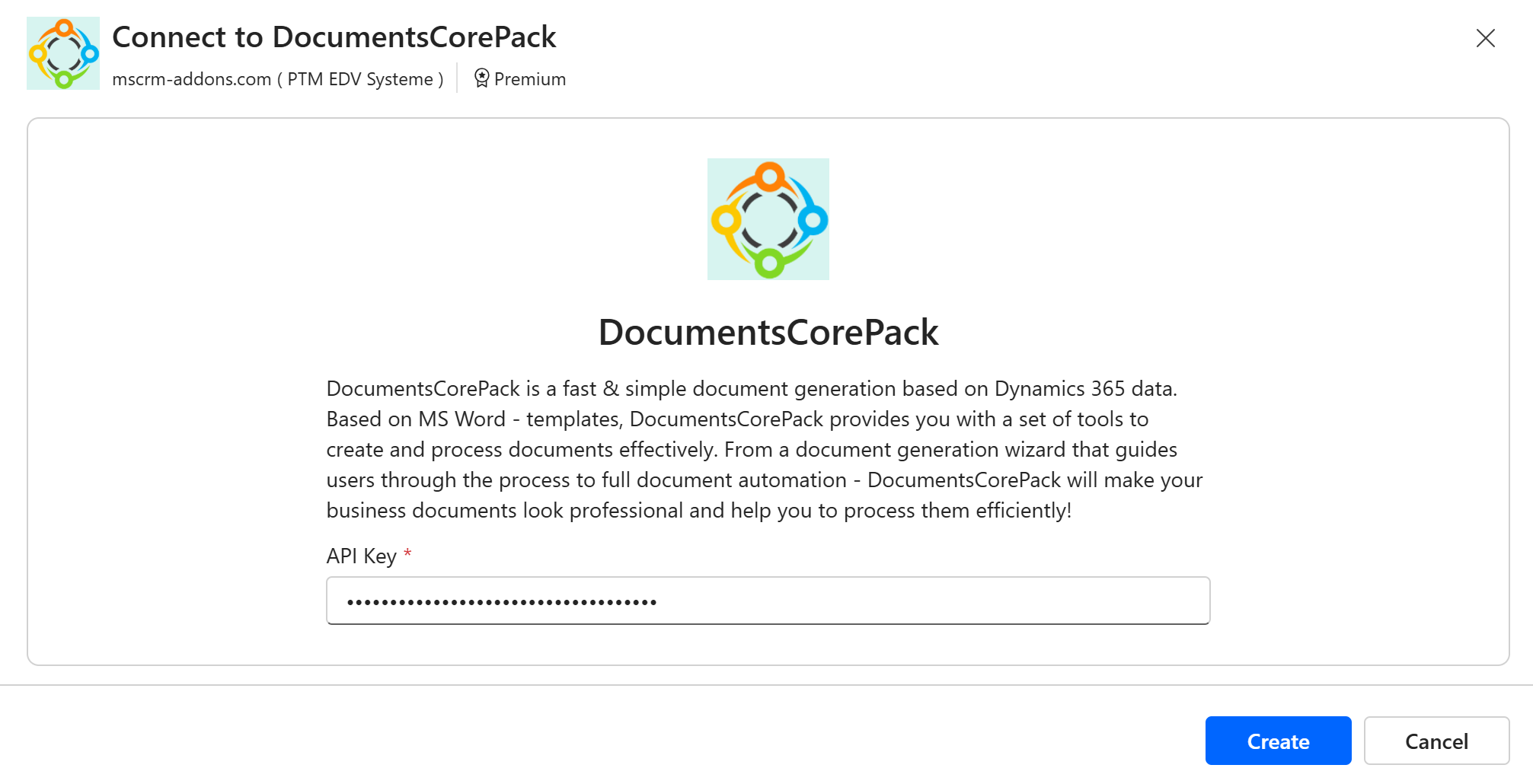Screen dimensions: 1533x784
Task: Click the large DocumentsCorePack heading in card
Action: [768, 333]
